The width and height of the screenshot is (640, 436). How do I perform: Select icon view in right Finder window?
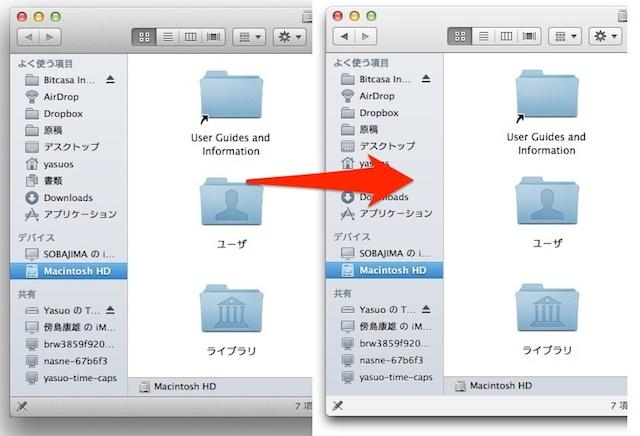click(x=460, y=36)
